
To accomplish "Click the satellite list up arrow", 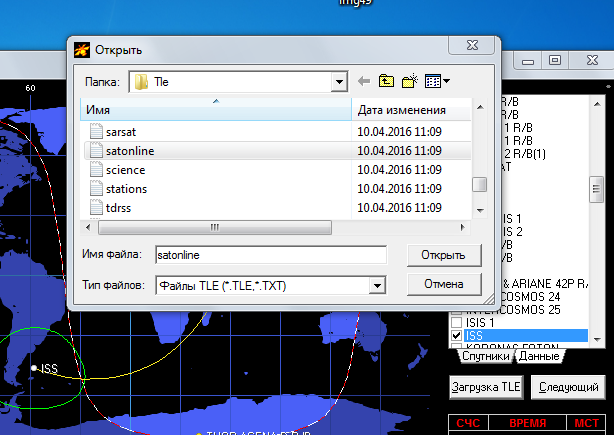I will click(x=597, y=104).
